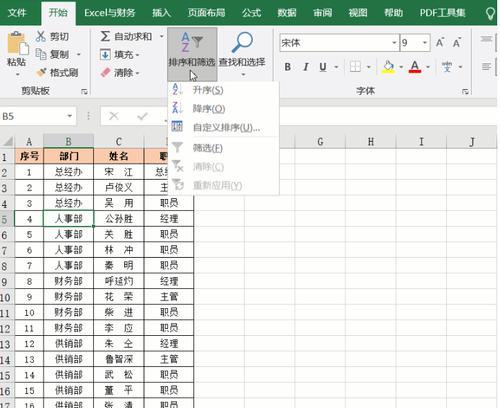Decrease font size with small A
The image size is (500, 408).
click(x=457, y=43)
